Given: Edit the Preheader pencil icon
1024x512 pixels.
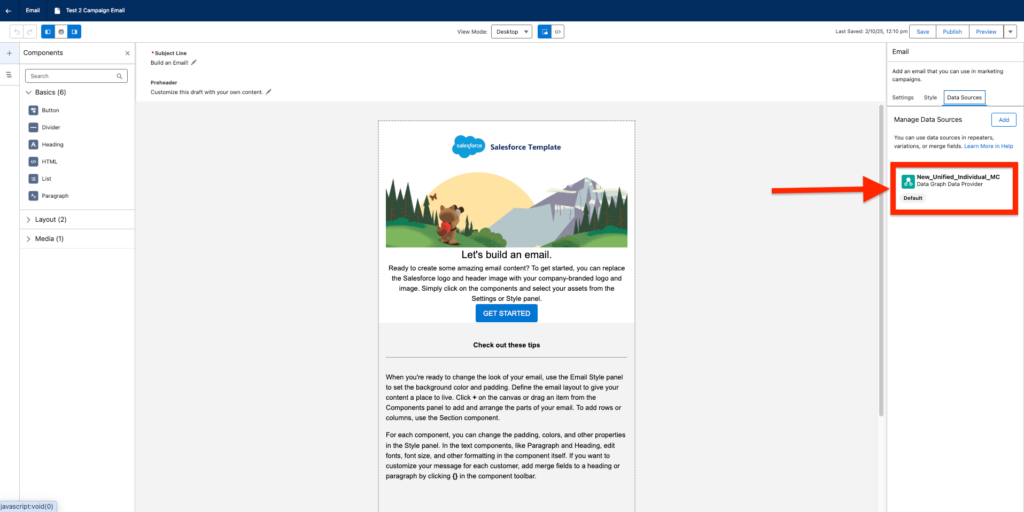Looking at the screenshot, I should click(268, 92).
